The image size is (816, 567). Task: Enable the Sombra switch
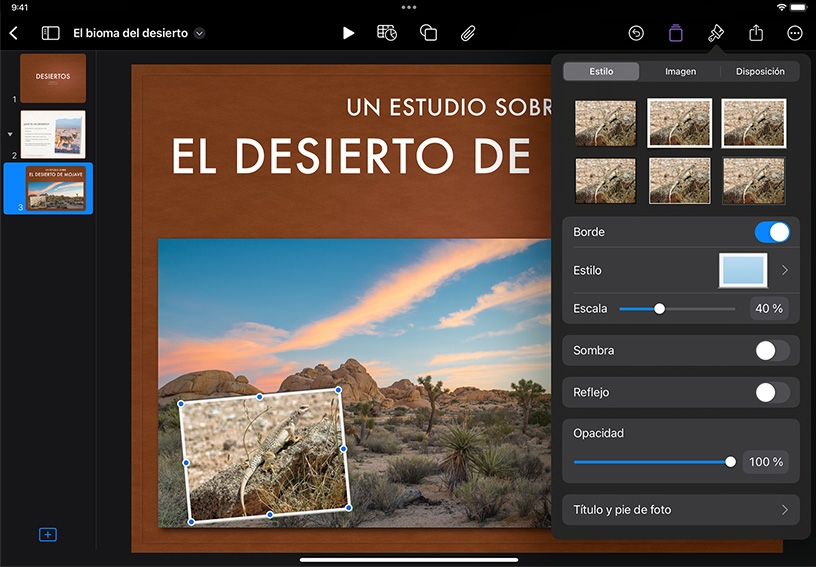pyautogui.click(x=772, y=351)
